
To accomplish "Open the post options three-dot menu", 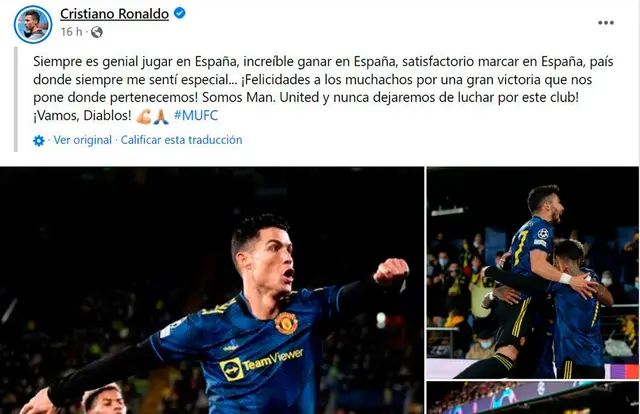I will pyautogui.click(x=606, y=23).
